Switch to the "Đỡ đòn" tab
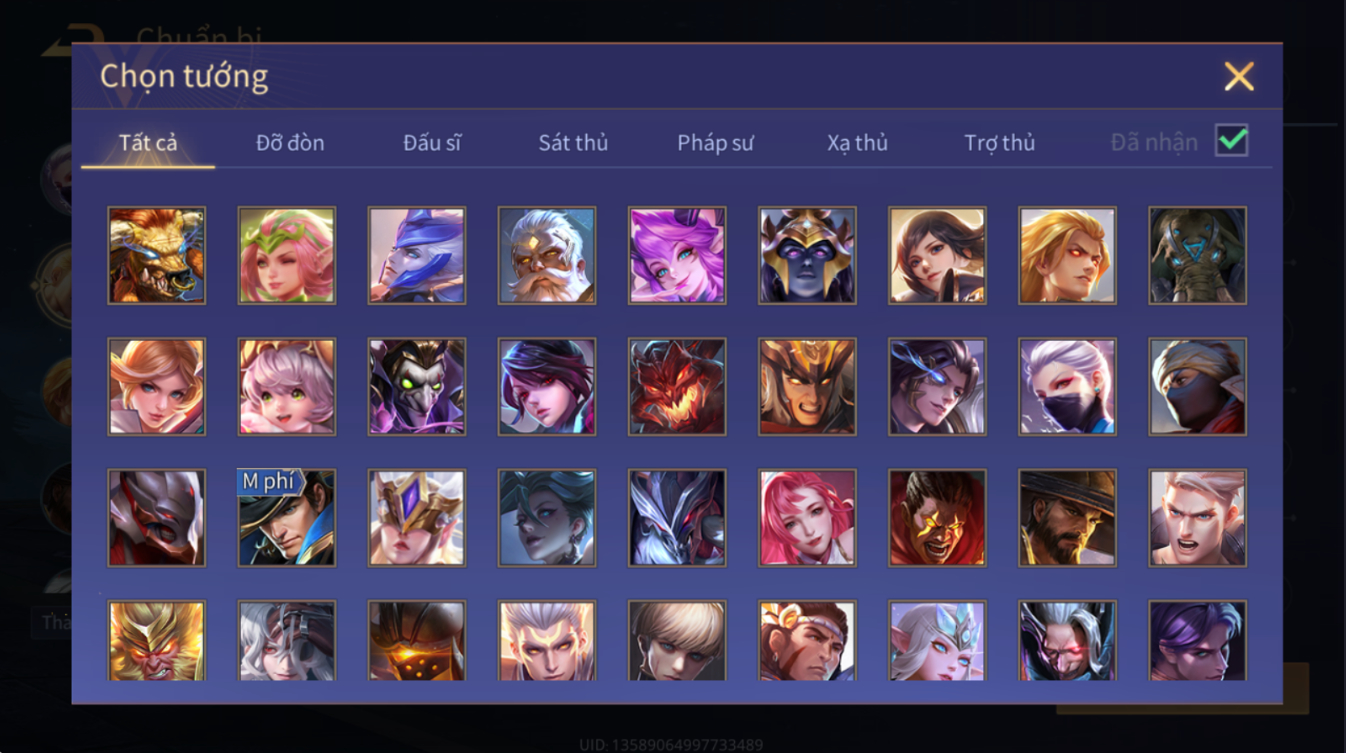1346x753 pixels. pos(290,142)
